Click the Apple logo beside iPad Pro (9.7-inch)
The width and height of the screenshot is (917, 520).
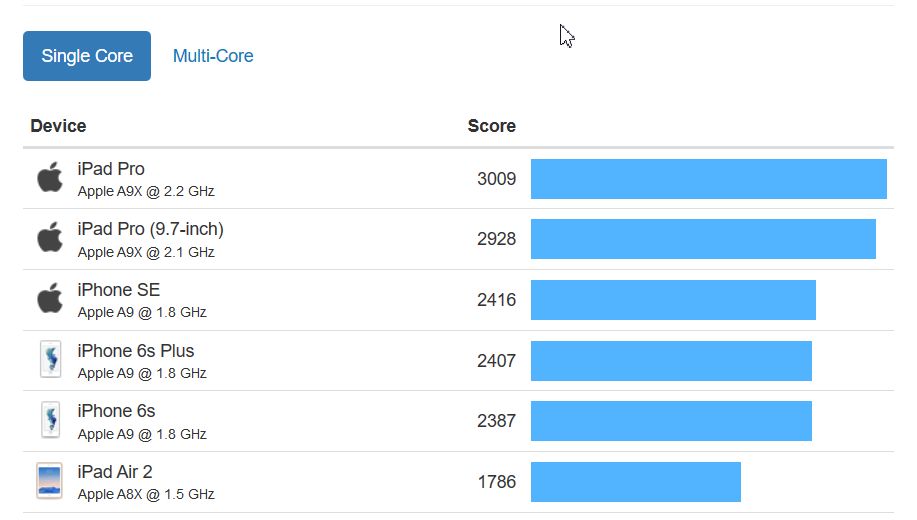click(x=50, y=237)
